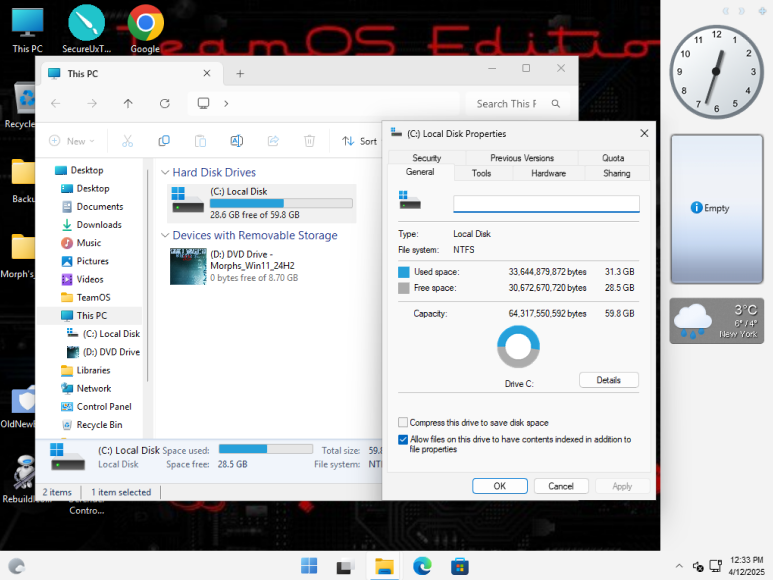Select Downloads in navigation pane
The height and width of the screenshot is (580, 773).
click(x=99, y=225)
